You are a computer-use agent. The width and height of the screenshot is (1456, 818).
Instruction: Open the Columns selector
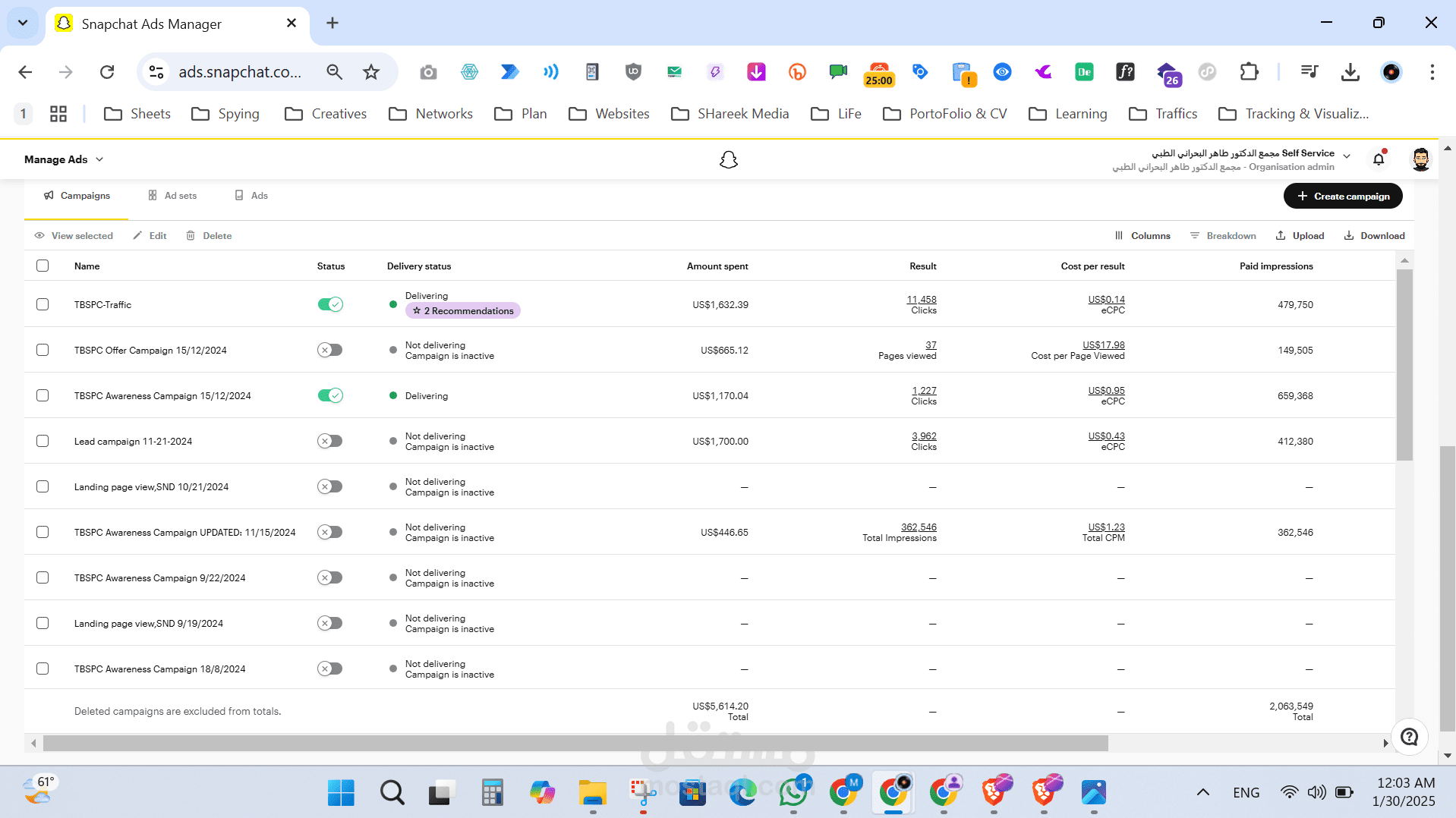pyautogui.click(x=1142, y=236)
